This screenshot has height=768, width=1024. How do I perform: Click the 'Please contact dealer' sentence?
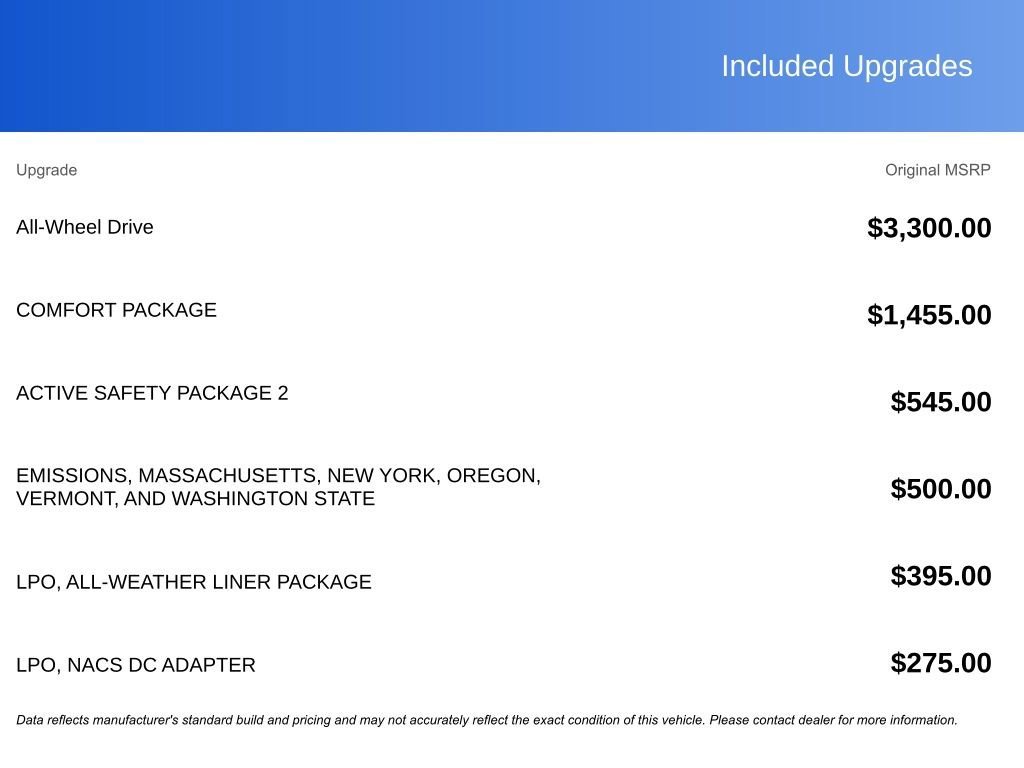point(833,720)
